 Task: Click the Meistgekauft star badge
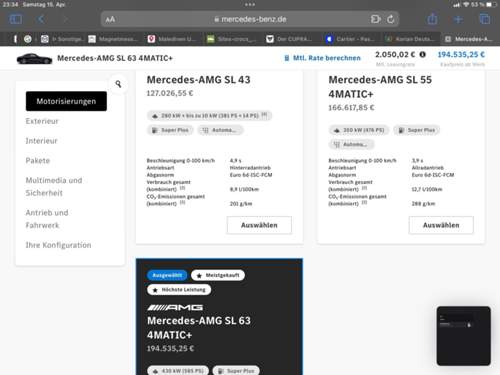pyautogui.click(x=218, y=275)
